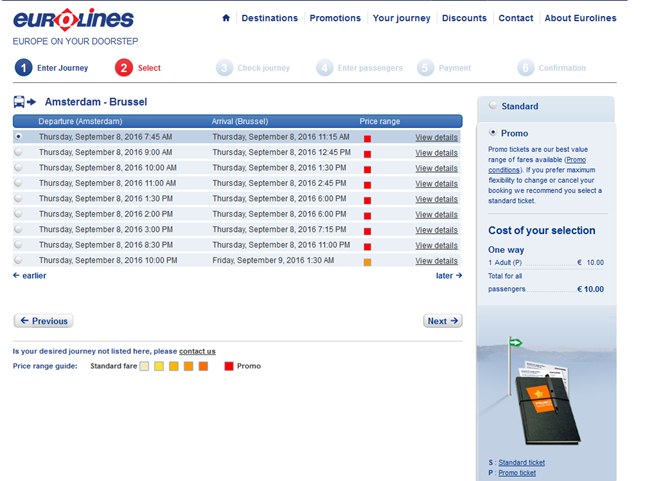Image resolution: width=645 pixels, height=481 pixels.
Task: Click the Departure (Amsterdam) column header
Action: (x=80, y=121)
